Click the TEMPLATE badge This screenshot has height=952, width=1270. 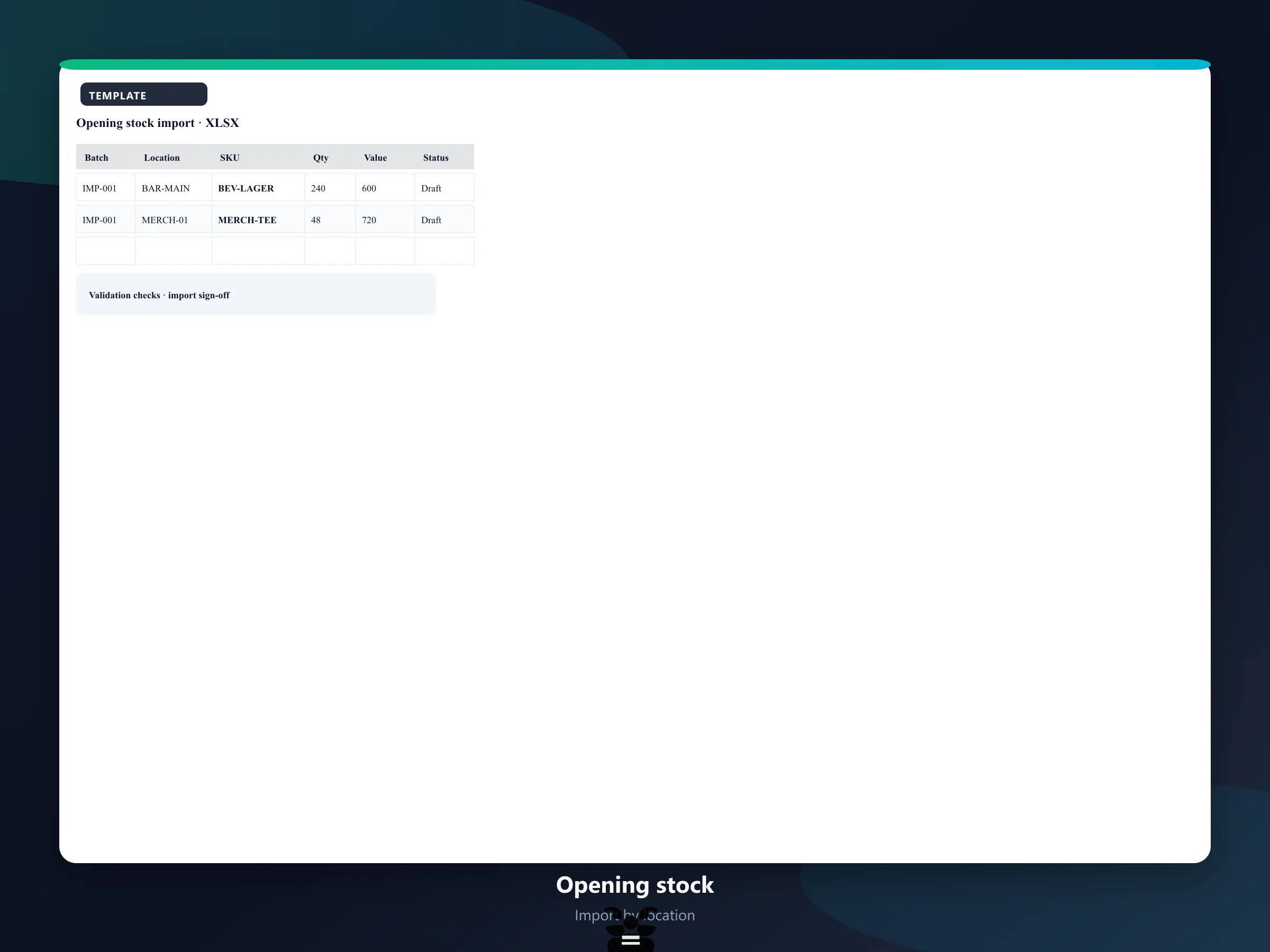click(x=143, y=94)
